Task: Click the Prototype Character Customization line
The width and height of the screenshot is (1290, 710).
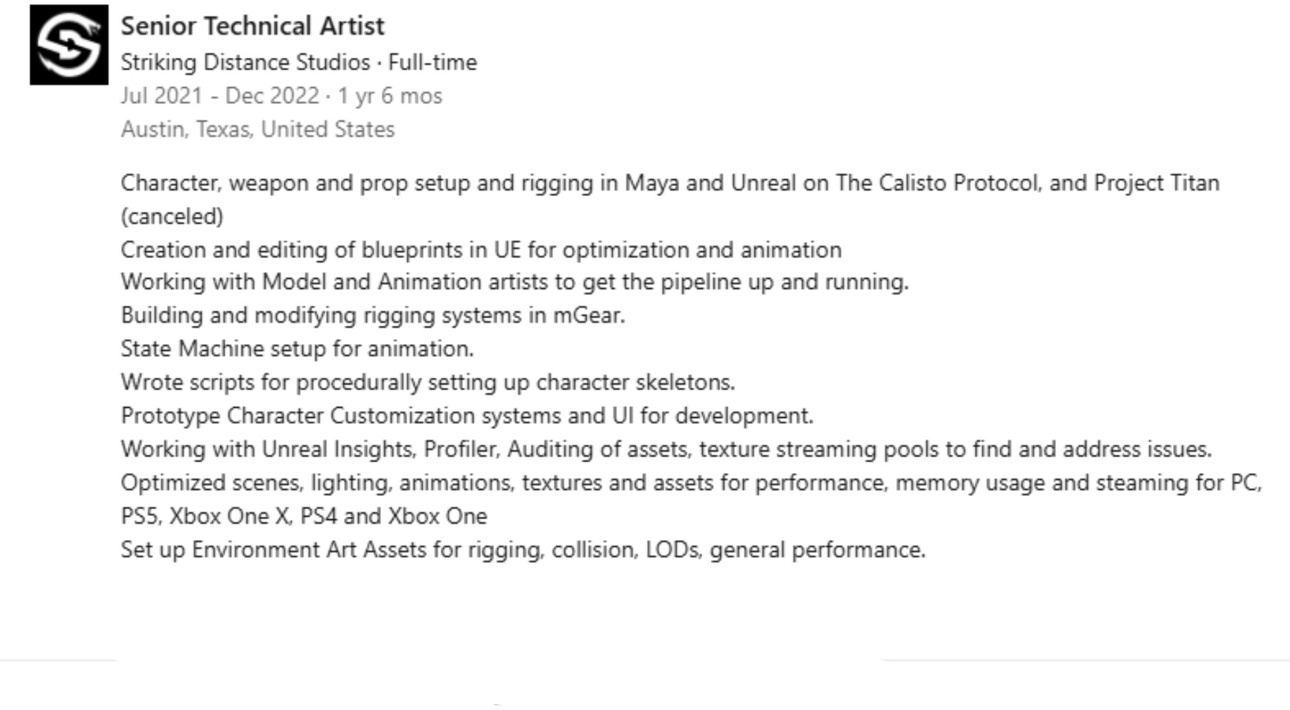Action: (x=466, y=415)
